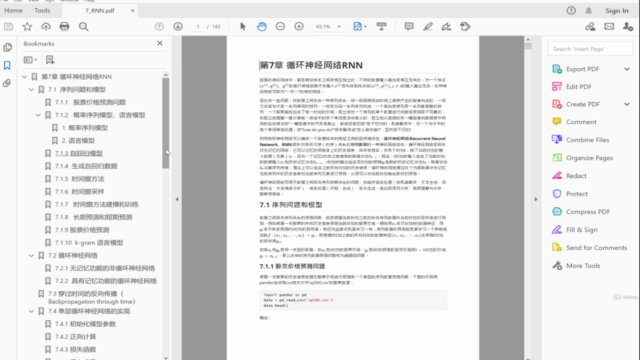Screen dimensions: 640x360
Task: Zoom out with the minus icon
Action: coord(280,27)
